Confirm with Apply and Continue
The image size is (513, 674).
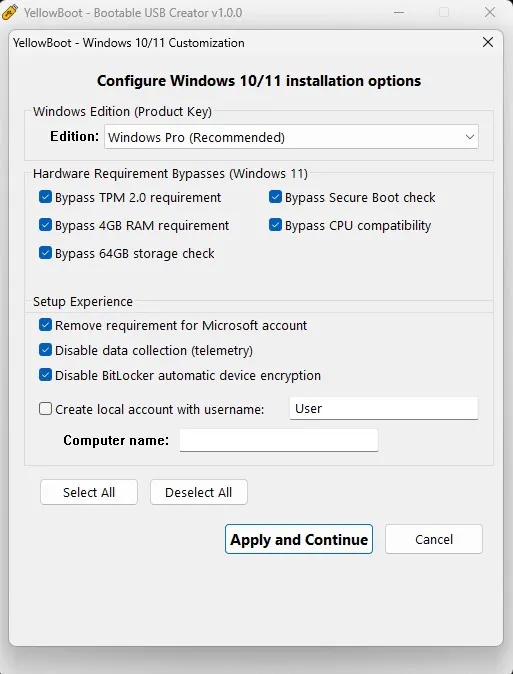click(299, 539)
